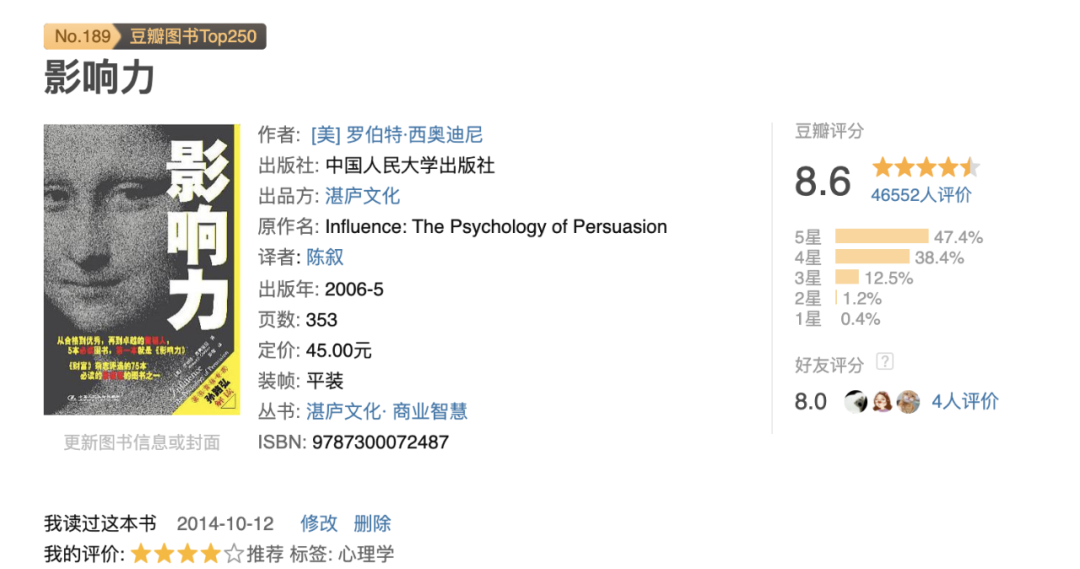This screenshot has height=569, width=1080.
Task: Open the 湛庐文化 producer link
Action: click(x=362, y=196)
